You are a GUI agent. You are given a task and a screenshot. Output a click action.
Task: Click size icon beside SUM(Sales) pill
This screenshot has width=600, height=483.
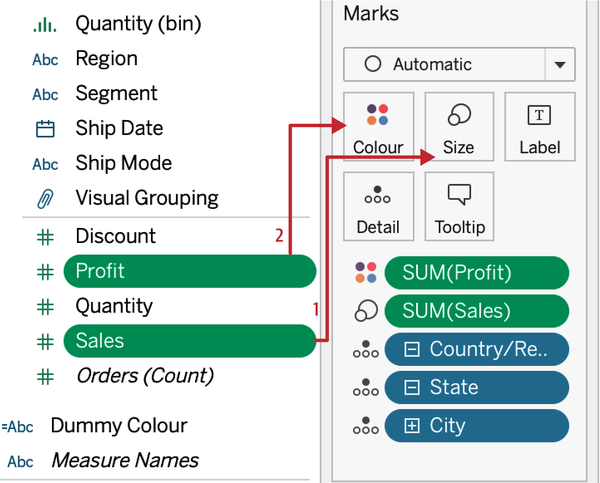coord(366,311)
